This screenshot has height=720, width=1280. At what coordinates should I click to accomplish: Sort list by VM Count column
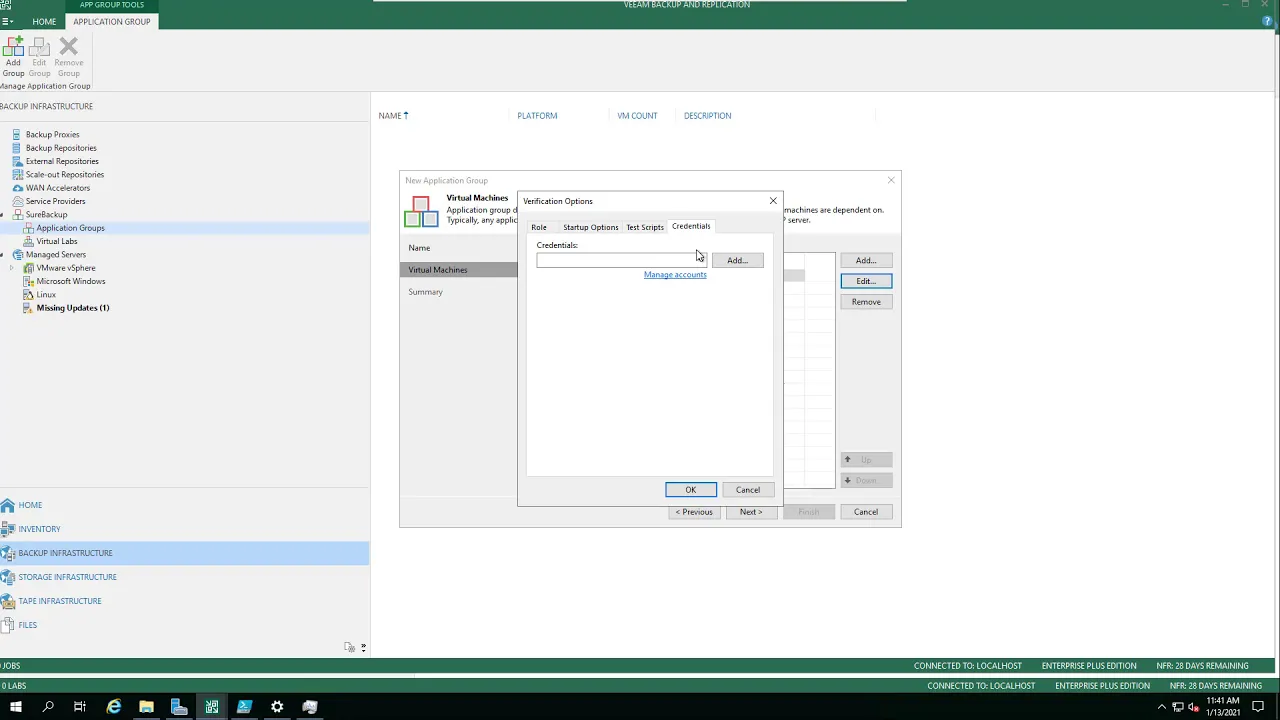click(637, 116)
